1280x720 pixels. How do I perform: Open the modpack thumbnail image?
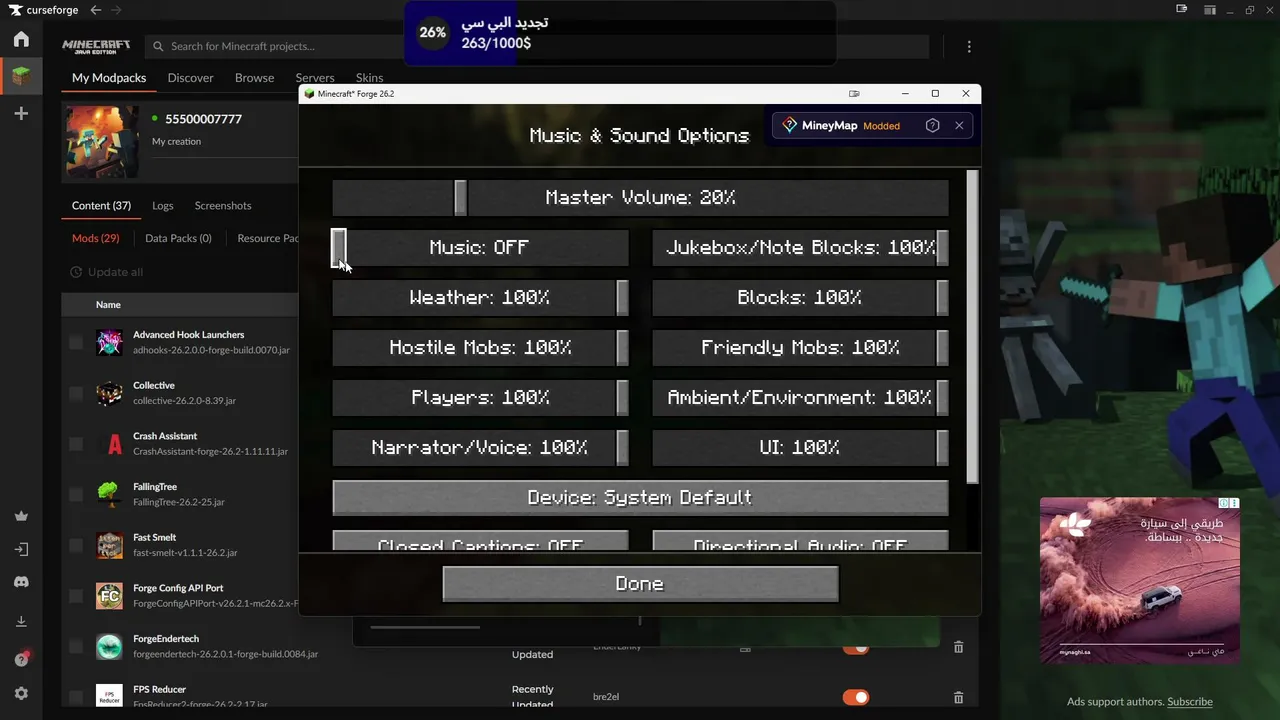102,142
